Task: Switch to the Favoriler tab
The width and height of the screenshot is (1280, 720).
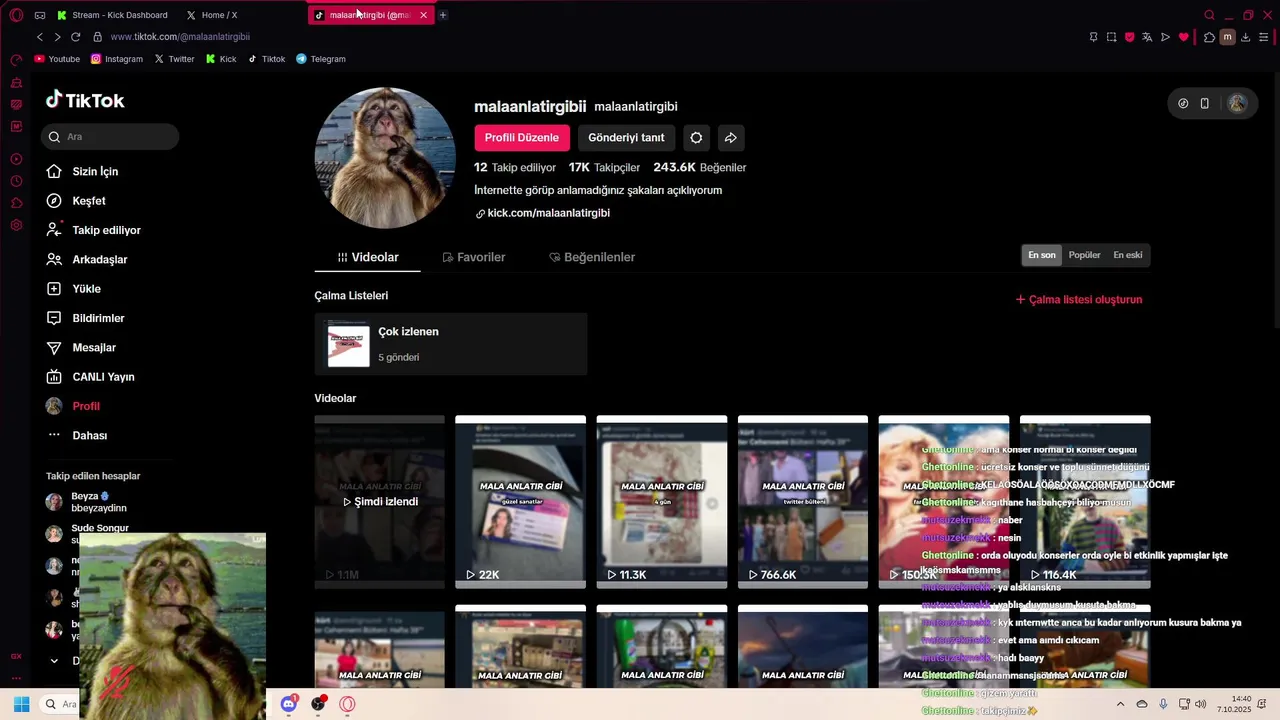Action: click(x=473, y=257)
